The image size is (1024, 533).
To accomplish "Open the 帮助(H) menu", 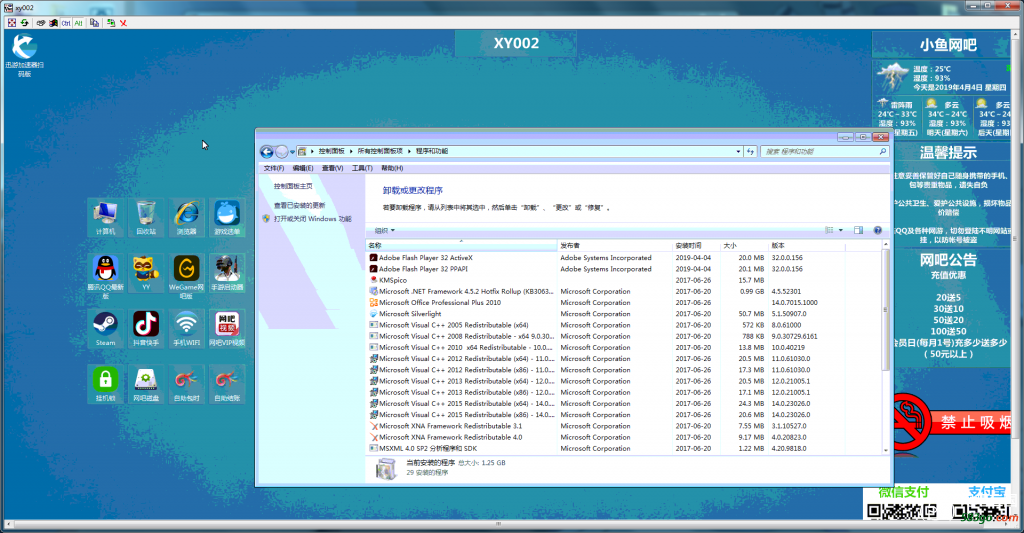I will (392, 169).
